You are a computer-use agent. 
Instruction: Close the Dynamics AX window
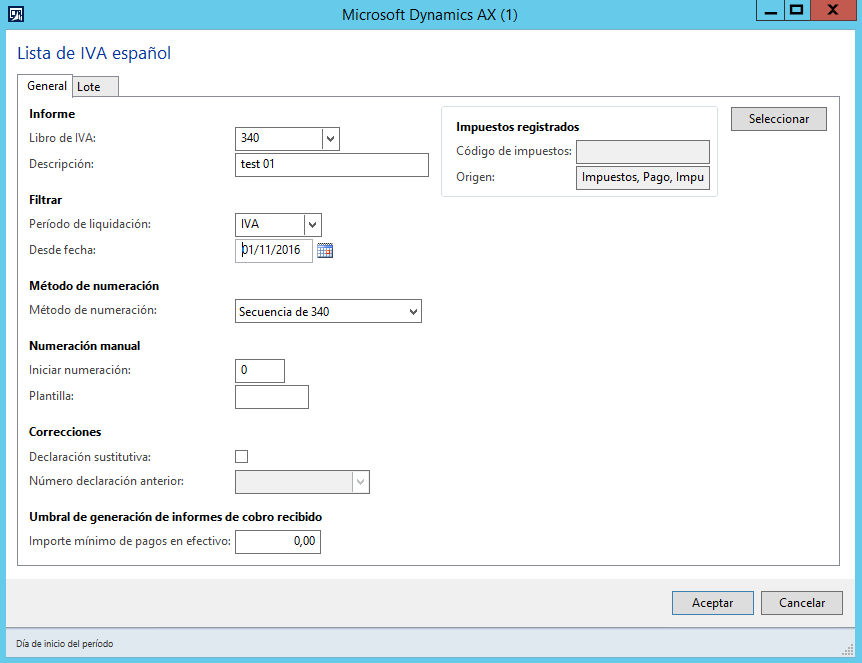(x=833, y=10)
